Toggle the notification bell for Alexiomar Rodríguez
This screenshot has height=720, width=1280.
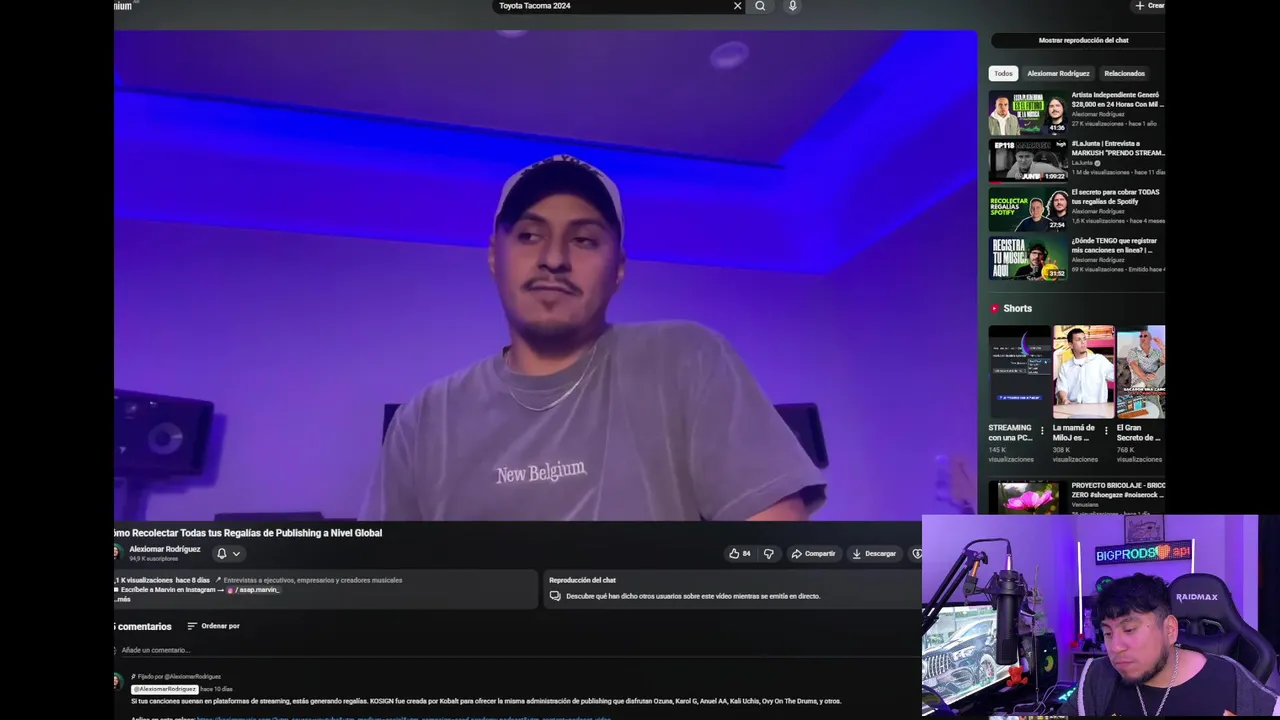(222, 553)
